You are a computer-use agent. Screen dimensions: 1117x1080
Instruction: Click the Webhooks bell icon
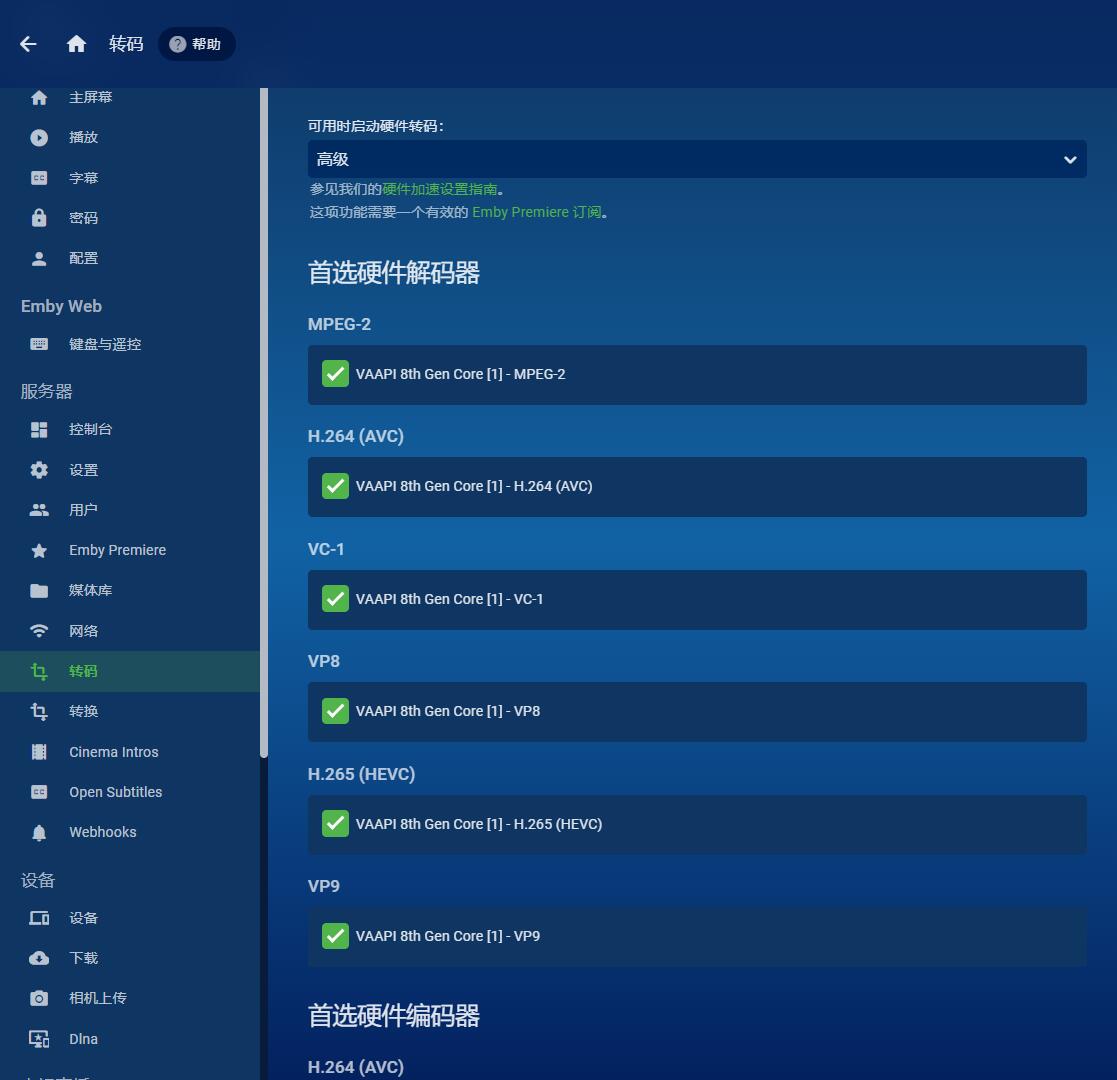39,833
